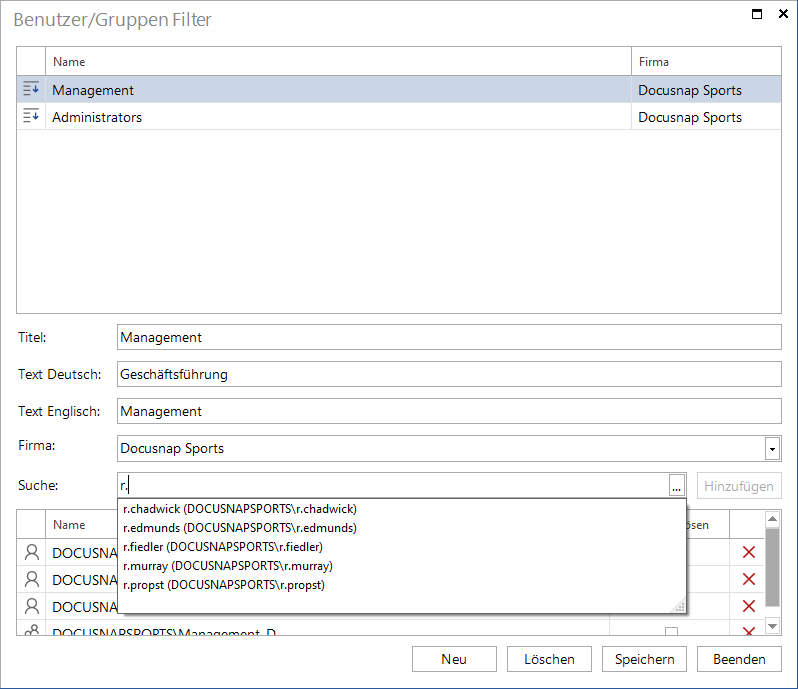The width and height of the screenshot is (798, 689).
Task: Expand the Firma dropdown arrow
Action: pyautogui.click(x=772, y=449)
